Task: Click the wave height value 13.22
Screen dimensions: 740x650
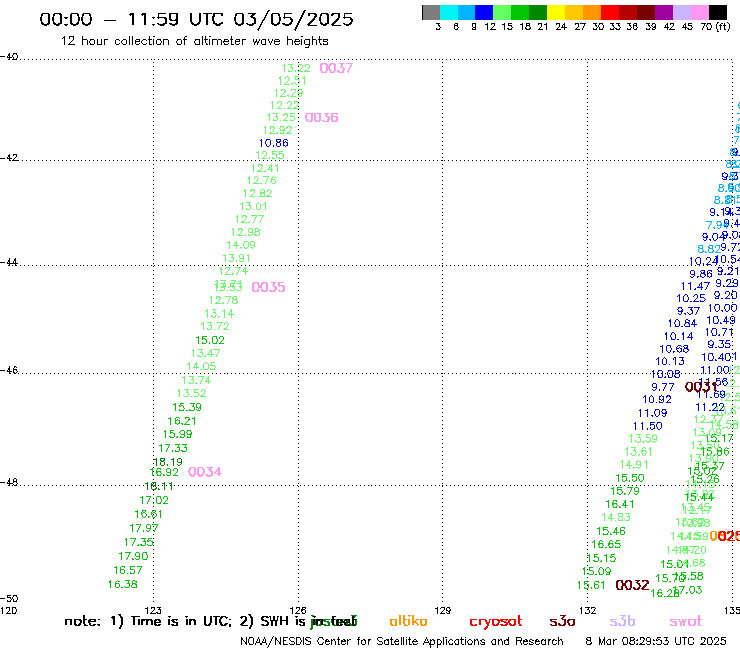Action: tap(296, 68)
